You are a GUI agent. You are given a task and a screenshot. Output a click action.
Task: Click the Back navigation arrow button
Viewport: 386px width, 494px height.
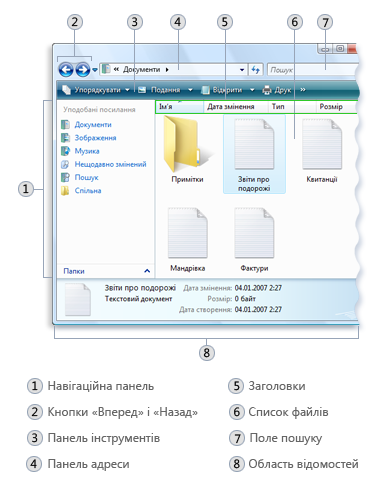66,70
